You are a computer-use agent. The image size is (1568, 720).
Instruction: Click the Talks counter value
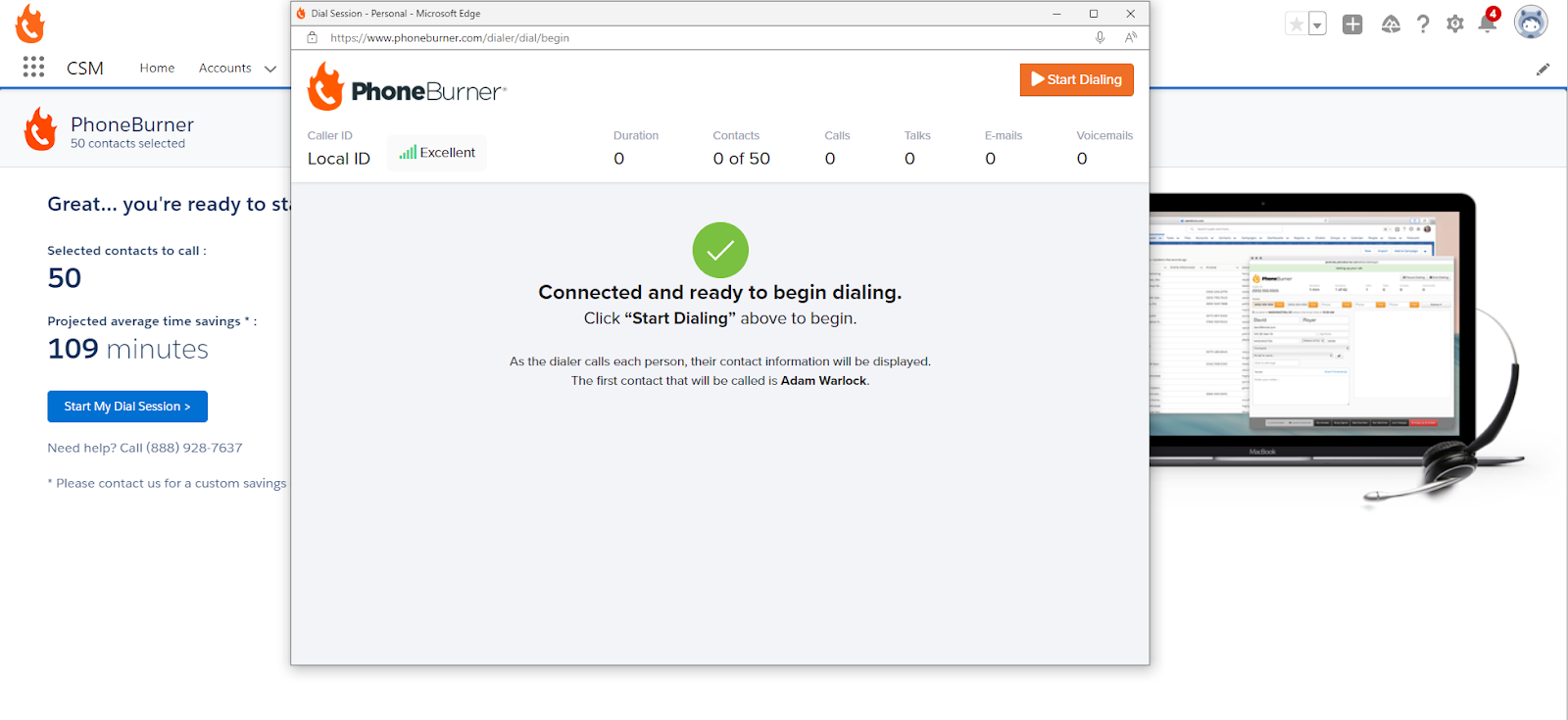(910, 159)
